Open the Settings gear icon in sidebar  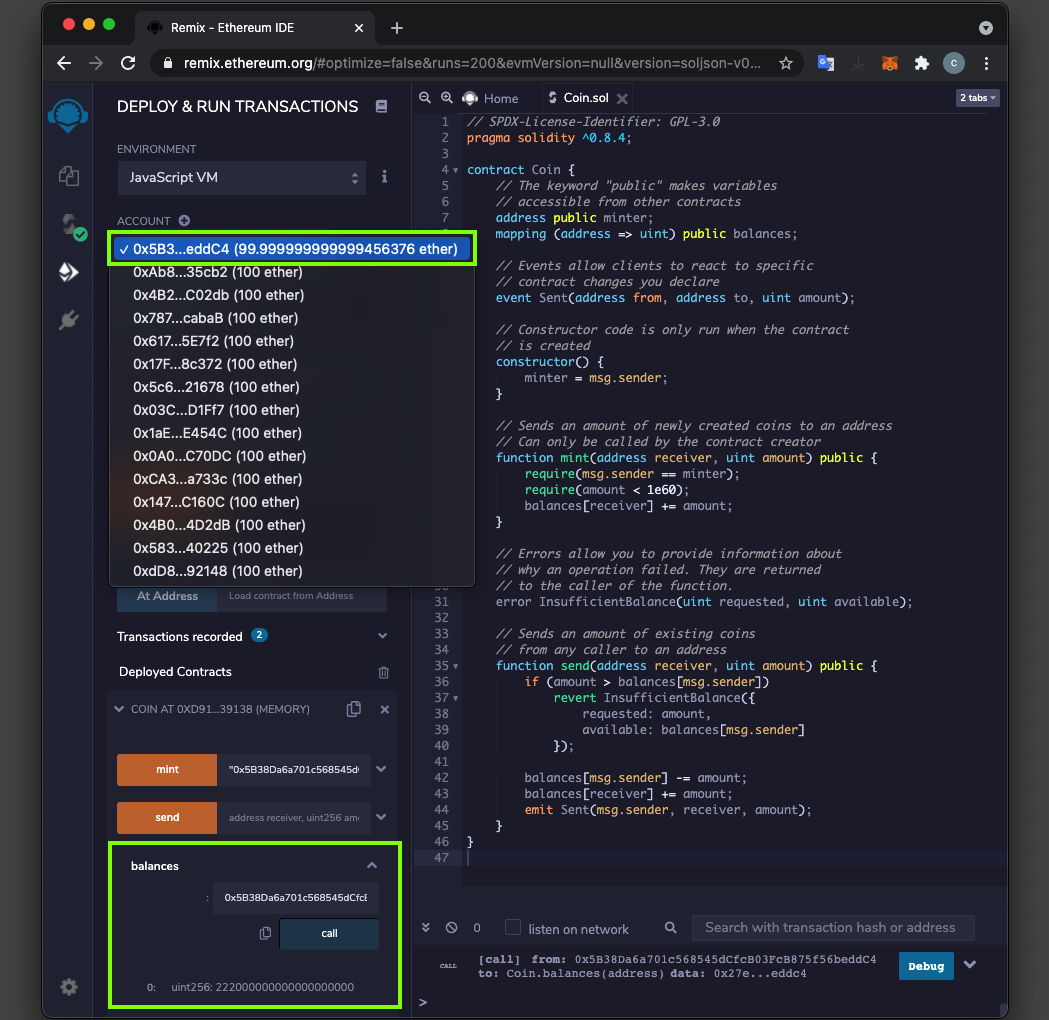[x=68, y=987]
